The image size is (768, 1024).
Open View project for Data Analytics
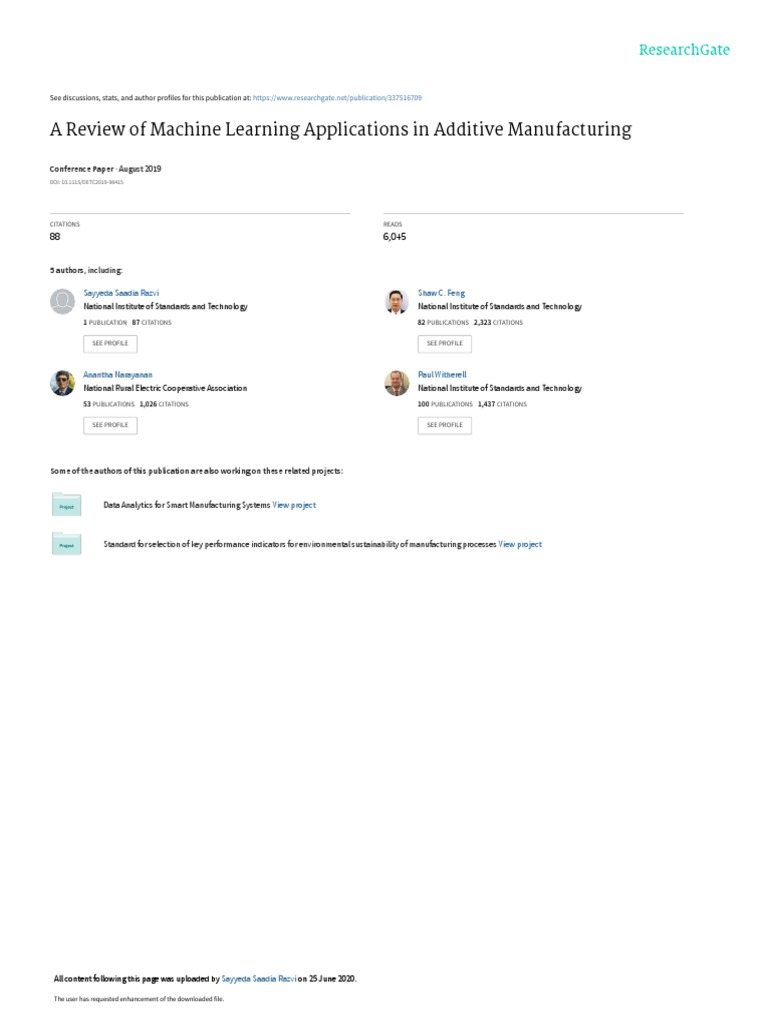[x=294, y=505]
